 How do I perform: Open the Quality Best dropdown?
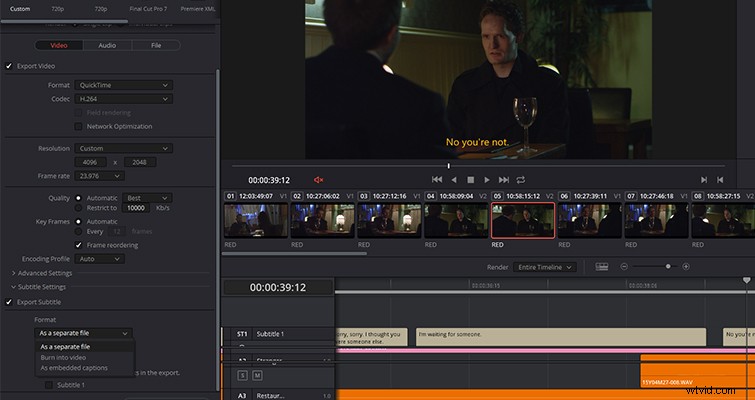(147, 198)
